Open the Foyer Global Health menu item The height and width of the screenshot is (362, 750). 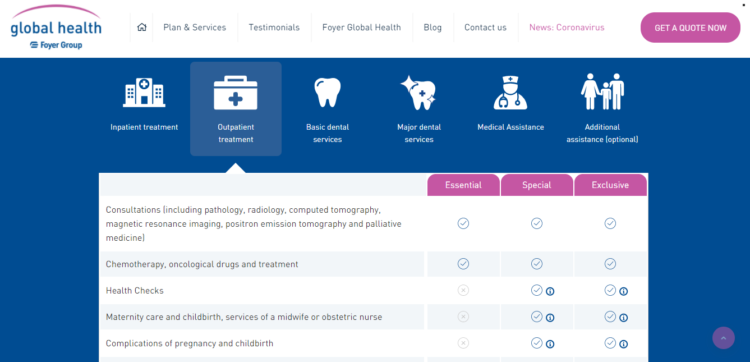click(x=362, y=28)
